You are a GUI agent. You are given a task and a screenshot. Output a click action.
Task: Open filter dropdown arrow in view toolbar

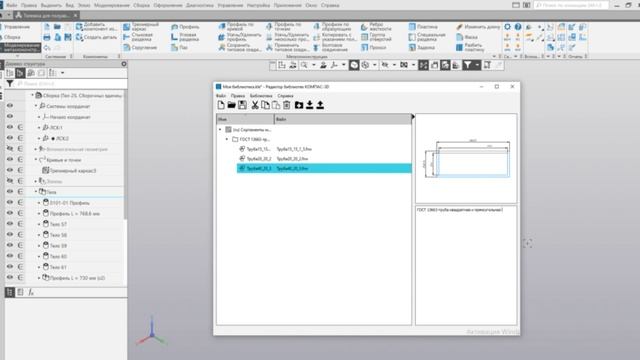pyautogui.click(x=477, y=65)
